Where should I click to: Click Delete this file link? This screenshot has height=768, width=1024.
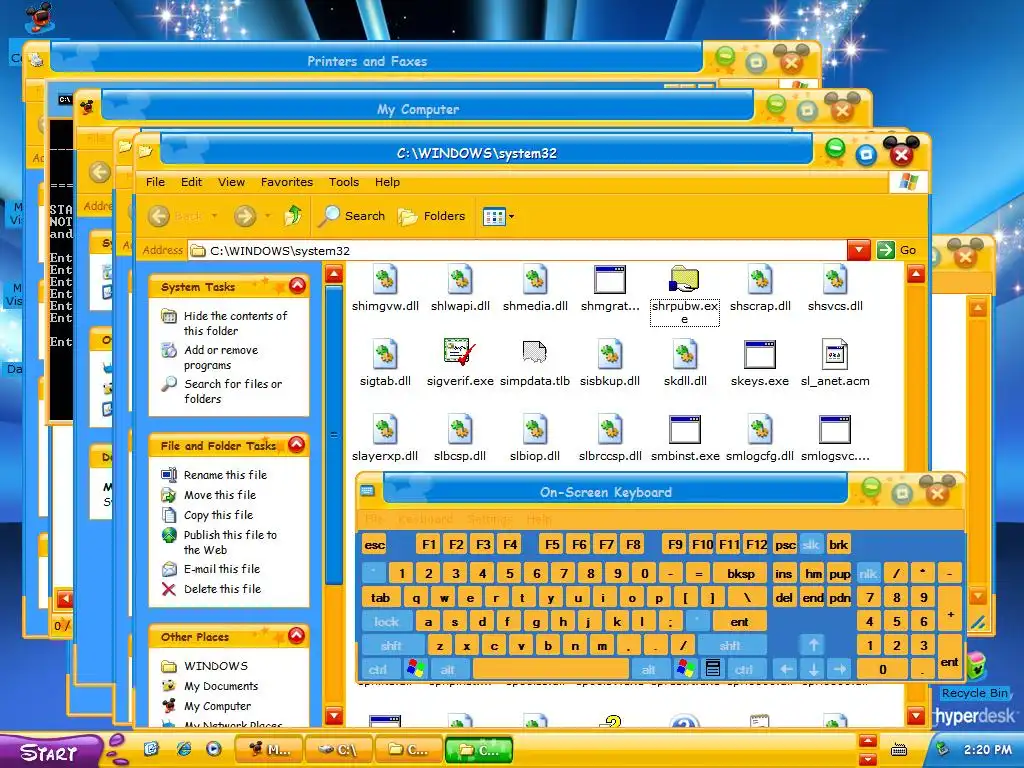coord(222,589)
